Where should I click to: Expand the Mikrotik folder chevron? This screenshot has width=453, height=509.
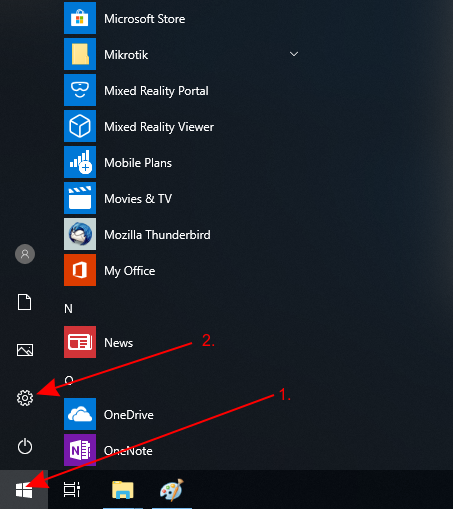click(294, 54)
